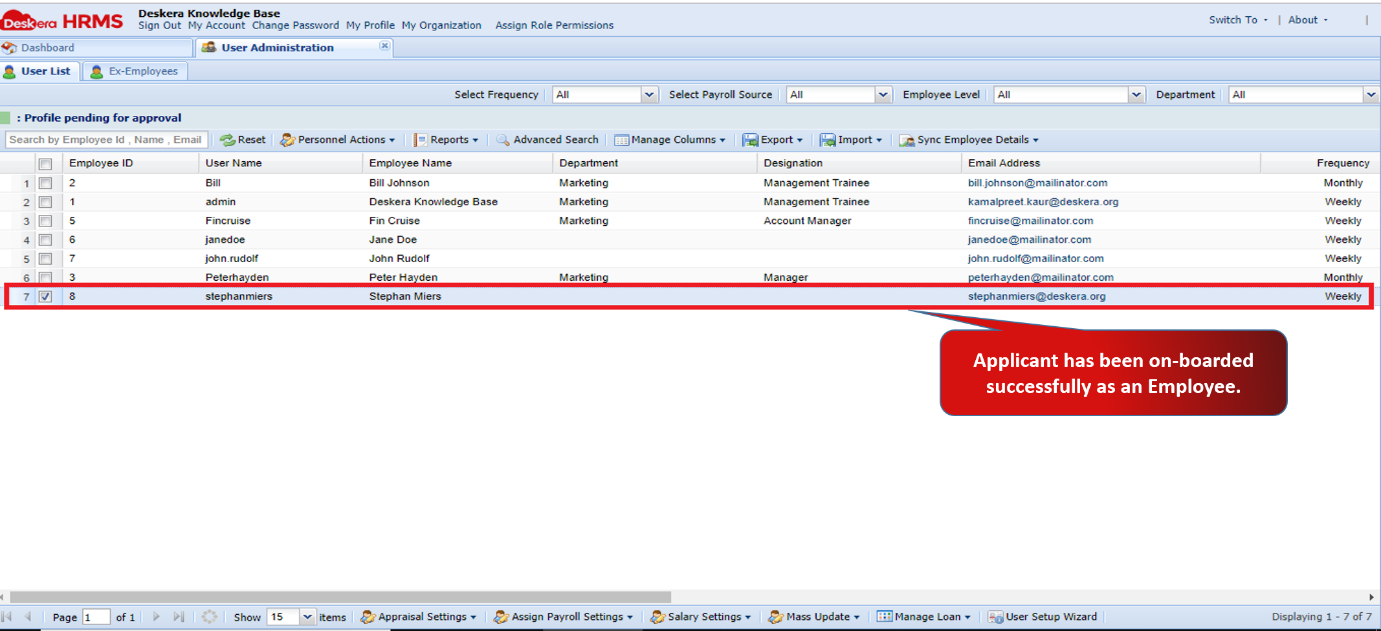Open Personnel Actions icon menu
This screenshot has height=631, width=1381.
click(287, 140)
